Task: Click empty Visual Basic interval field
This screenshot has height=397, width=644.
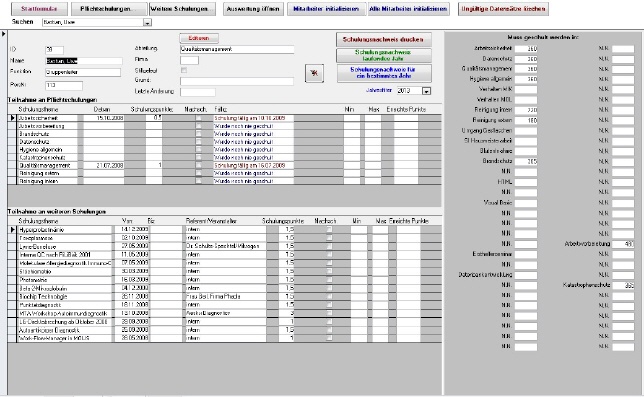Action: [x=526, y=203]
